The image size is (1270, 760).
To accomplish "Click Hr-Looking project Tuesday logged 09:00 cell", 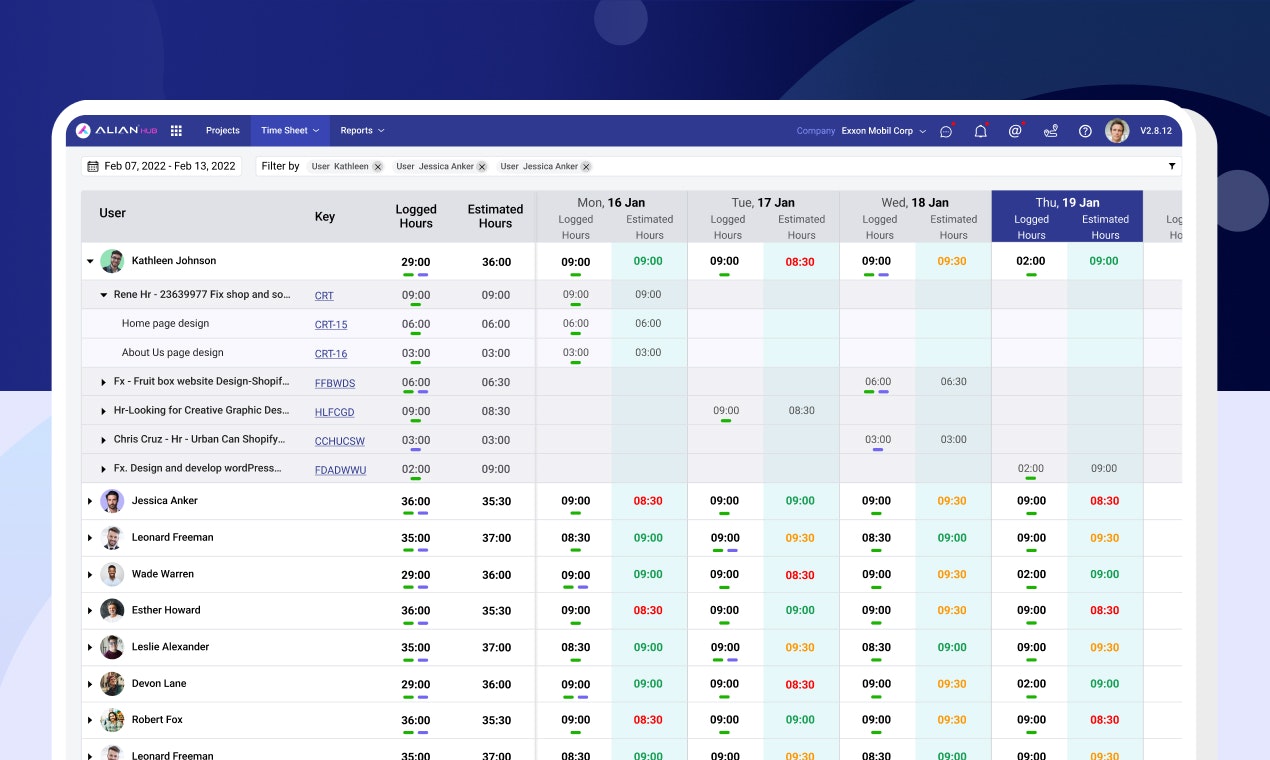I will 726,411.
